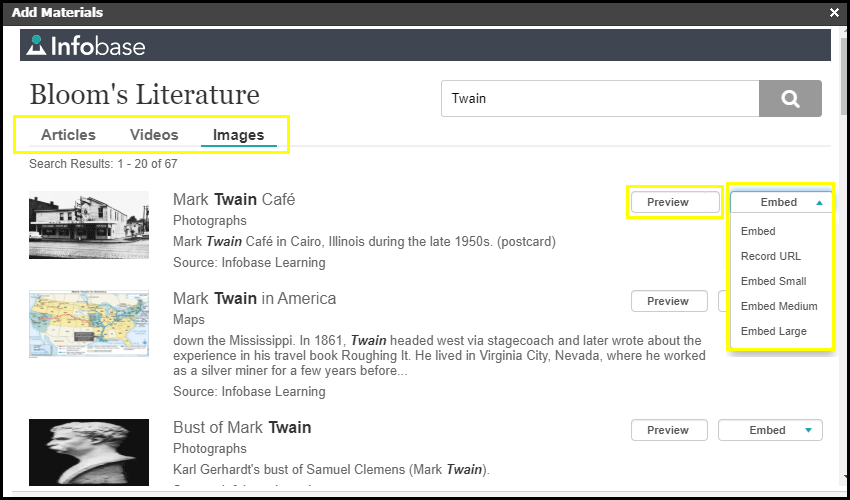
Task: Click the Infobase logo
Action: tap(86, 46)
